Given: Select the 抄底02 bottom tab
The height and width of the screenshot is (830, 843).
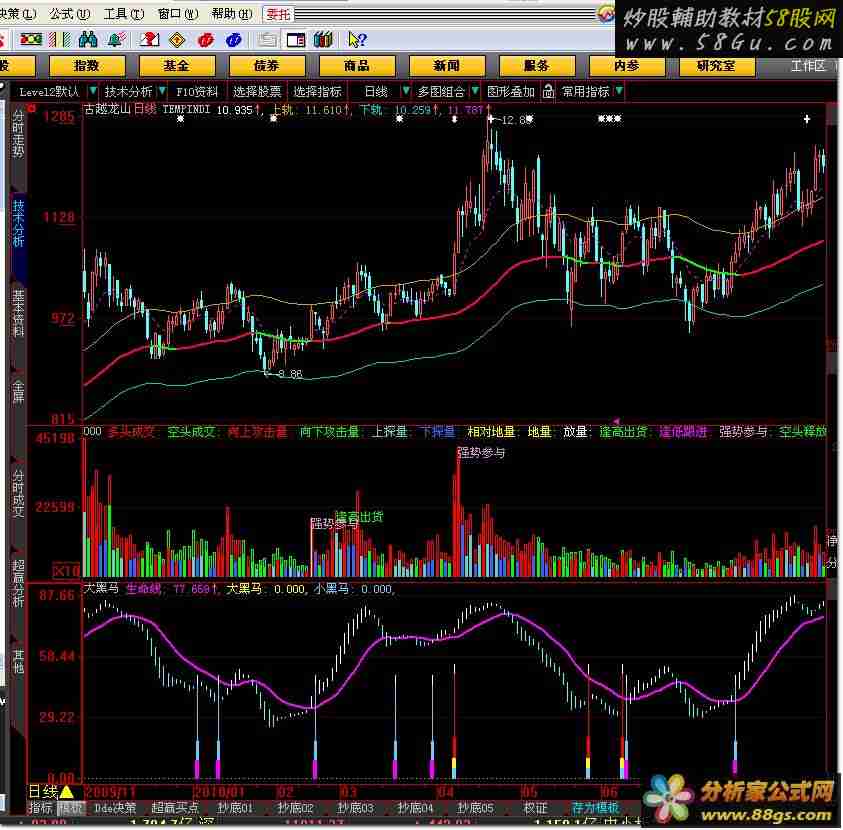Looking at the screenshot, I should click(x=295, y=807).
